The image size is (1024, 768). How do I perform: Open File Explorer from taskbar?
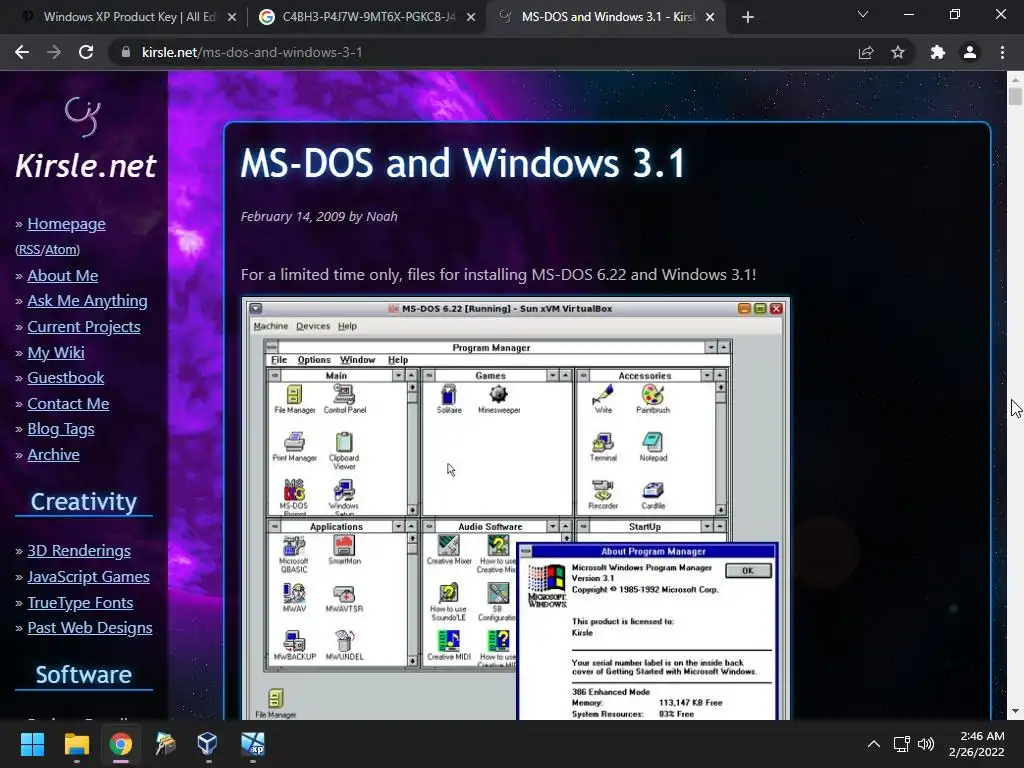(x=76, y=744)
